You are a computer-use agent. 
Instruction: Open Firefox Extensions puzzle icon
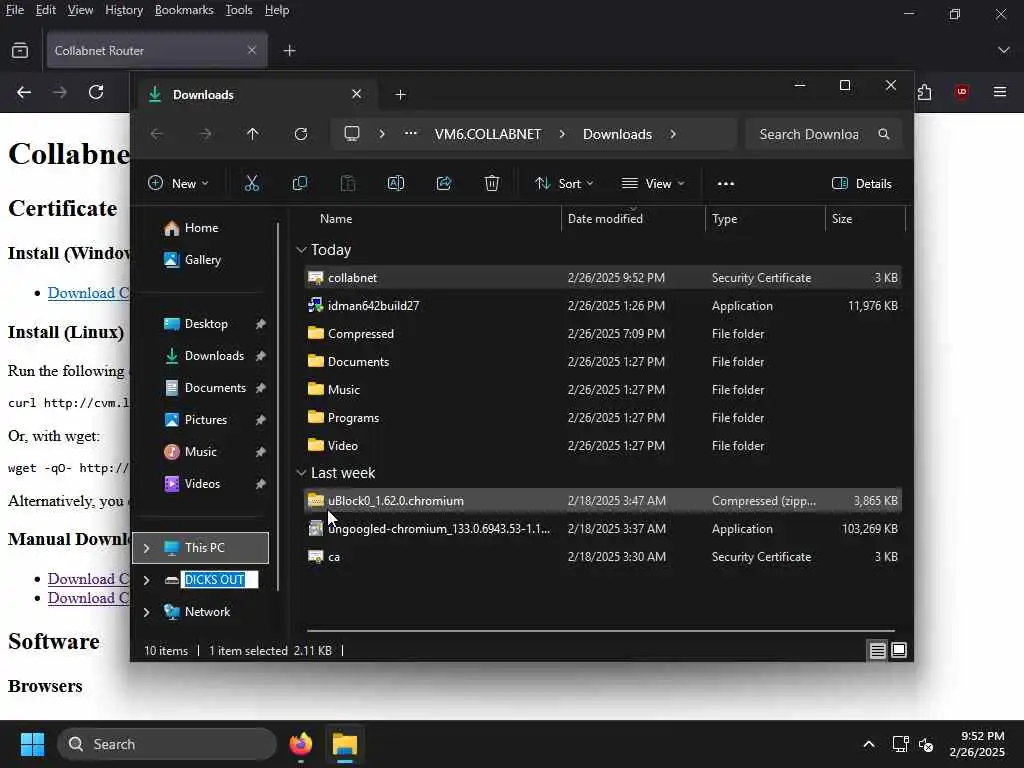click(x=924, y=92)
